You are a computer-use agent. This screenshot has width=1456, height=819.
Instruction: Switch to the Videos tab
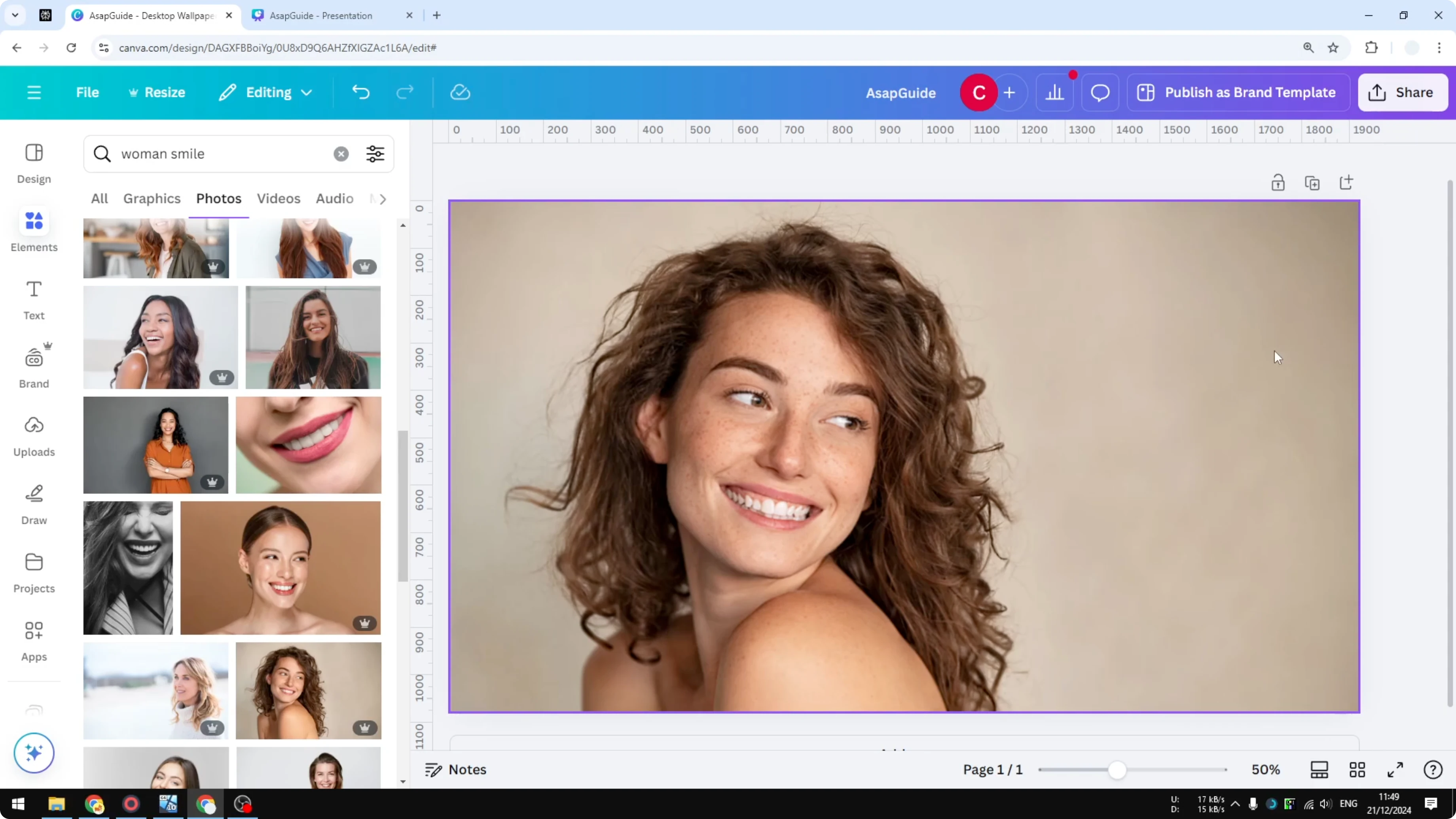[x=279, y=198]
